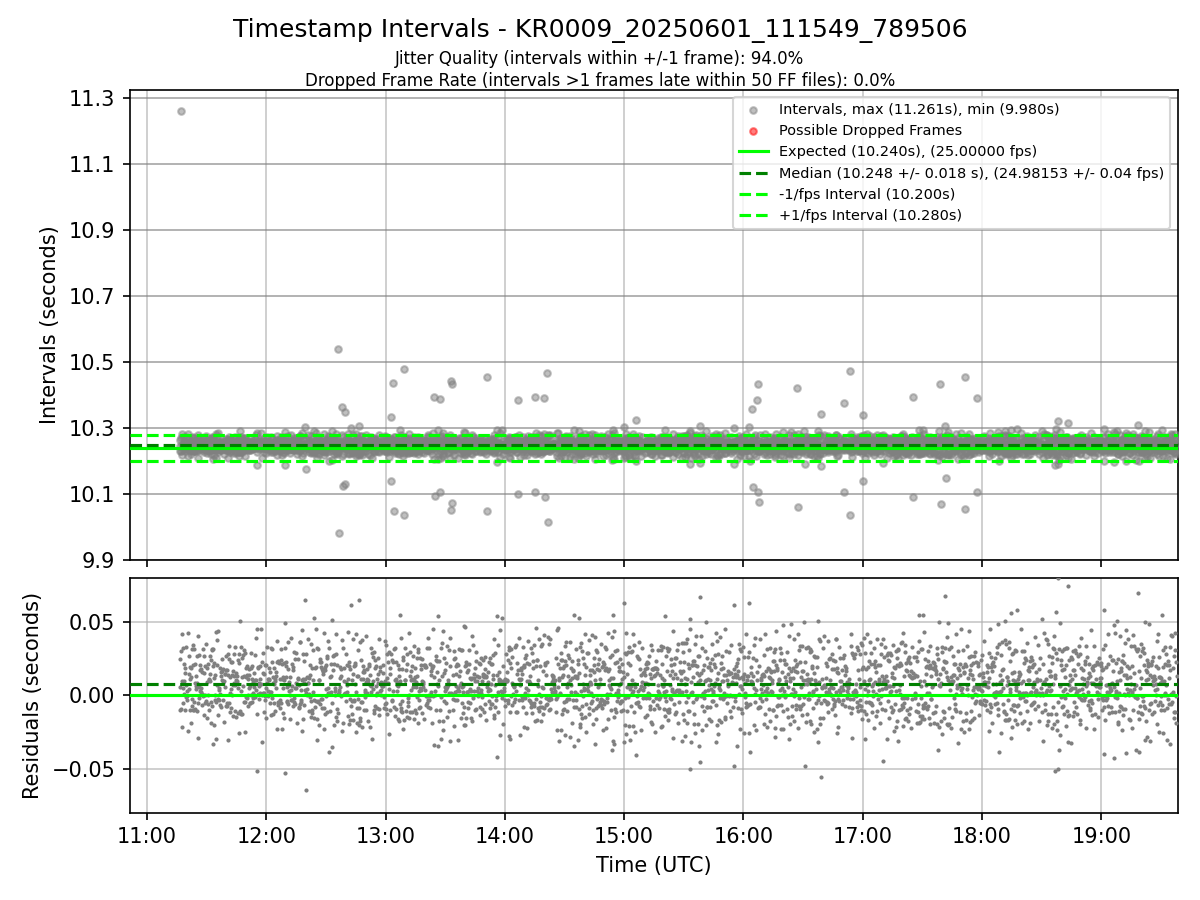Image resolution: width=1200 pixels, height=900 pixels.
Task: Click the x-axis tick label '11:00'
Action: click(x=147, y=836)
